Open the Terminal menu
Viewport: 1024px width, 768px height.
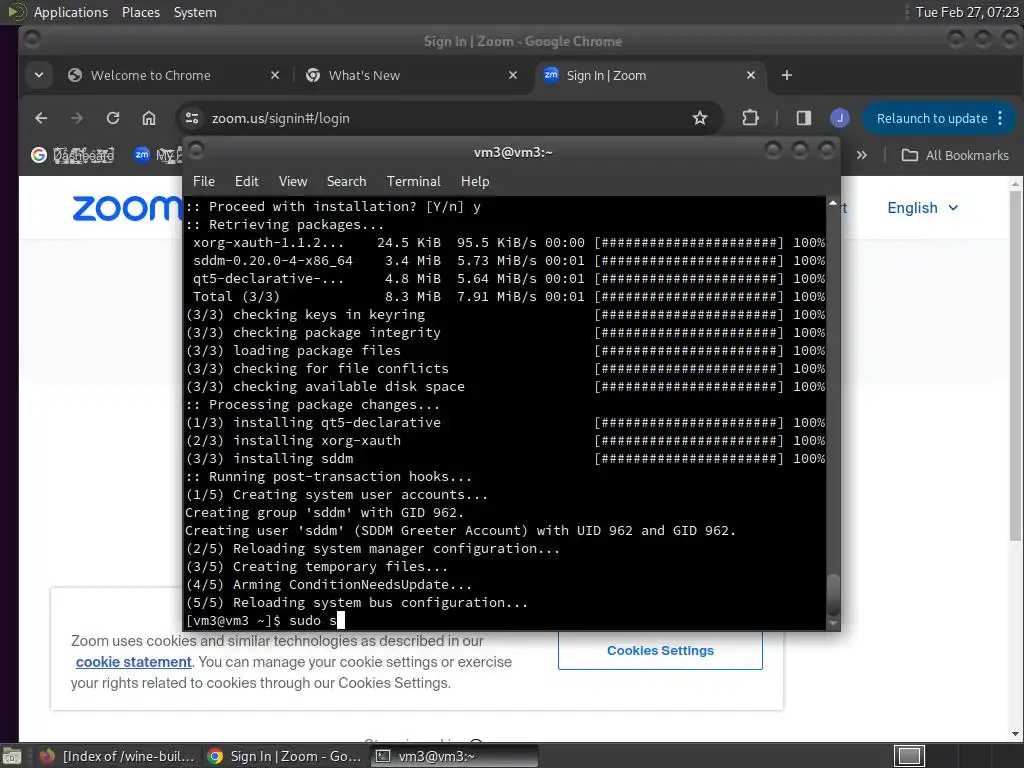(413, 181)
